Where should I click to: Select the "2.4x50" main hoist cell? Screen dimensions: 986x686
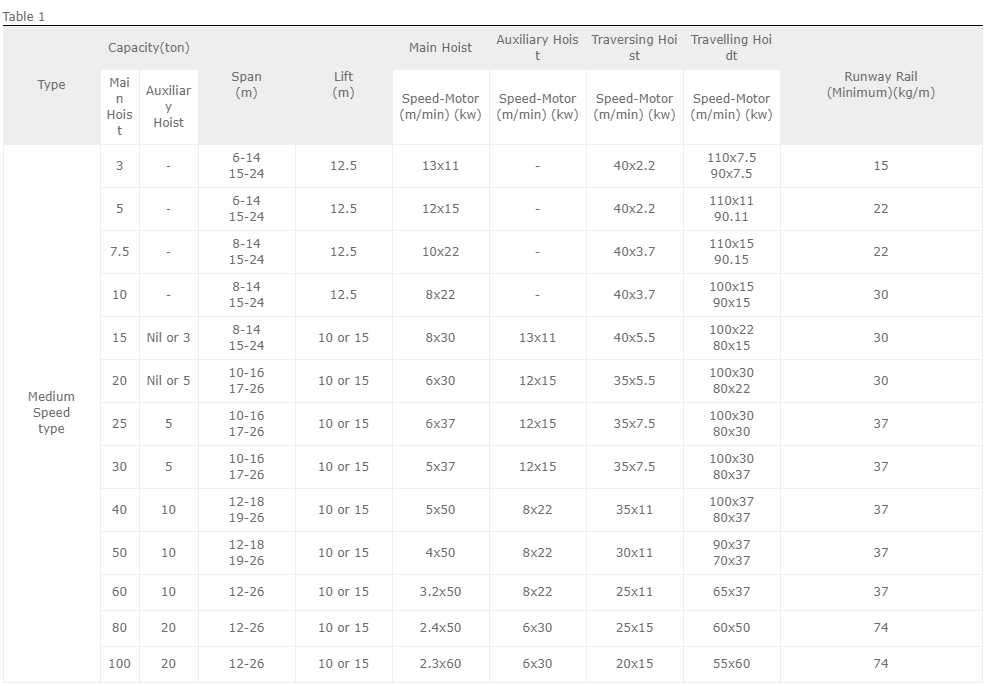(440, 628)
